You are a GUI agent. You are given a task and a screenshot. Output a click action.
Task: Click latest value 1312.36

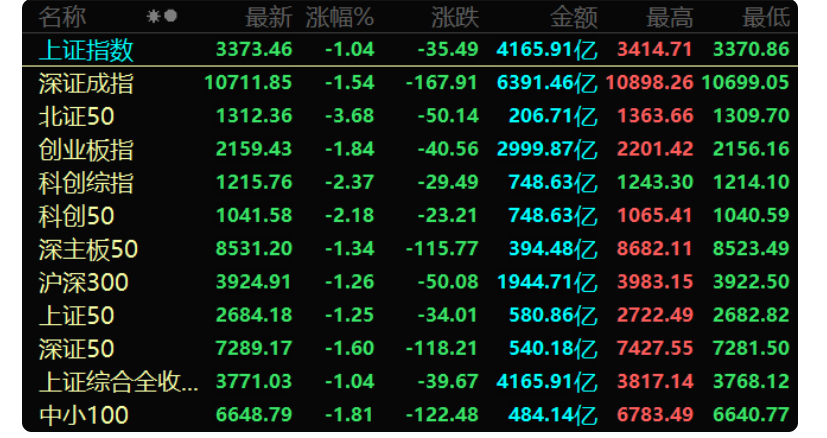(254, 116)
